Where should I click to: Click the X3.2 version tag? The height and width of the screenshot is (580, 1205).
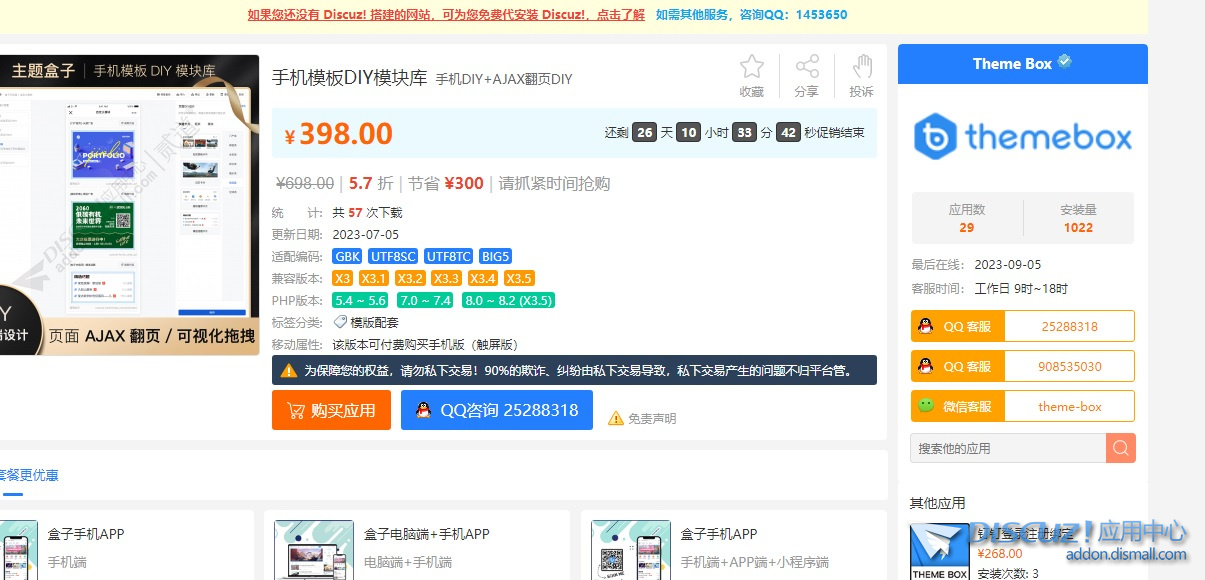click(410, 278)
